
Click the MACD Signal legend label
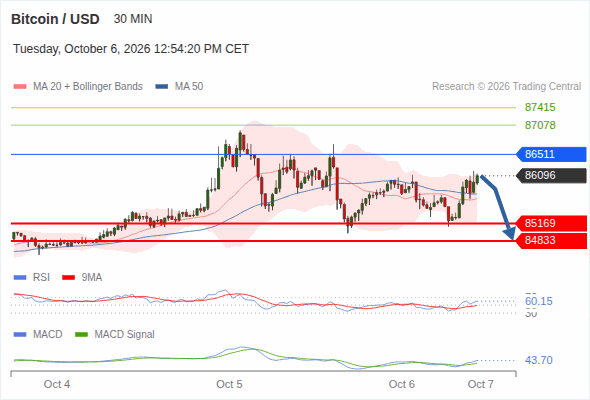pyautogui.click(x=125, y=334)
